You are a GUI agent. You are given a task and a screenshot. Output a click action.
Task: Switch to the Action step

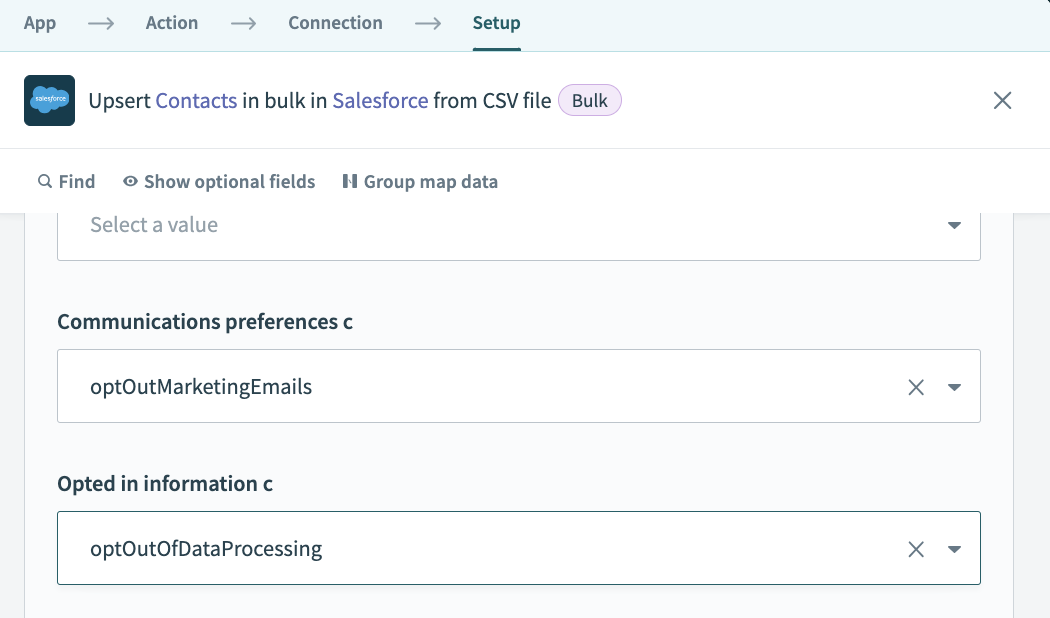tap(172, 23)
